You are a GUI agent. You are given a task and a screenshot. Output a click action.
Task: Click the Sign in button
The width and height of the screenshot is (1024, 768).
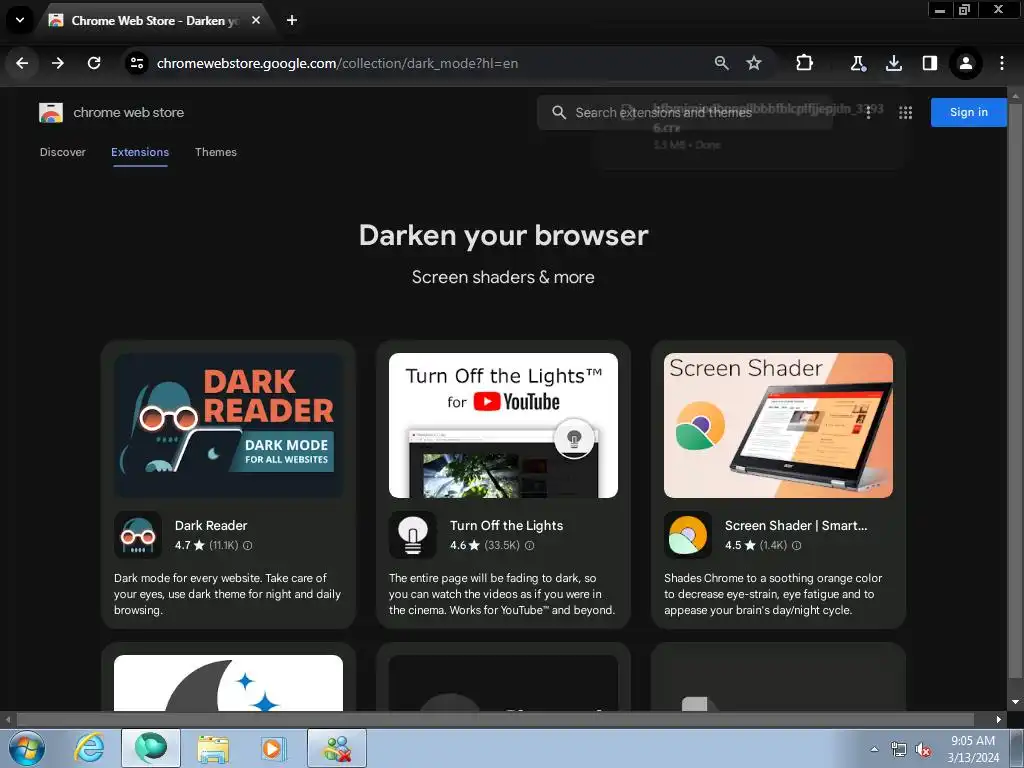point(968,112)
